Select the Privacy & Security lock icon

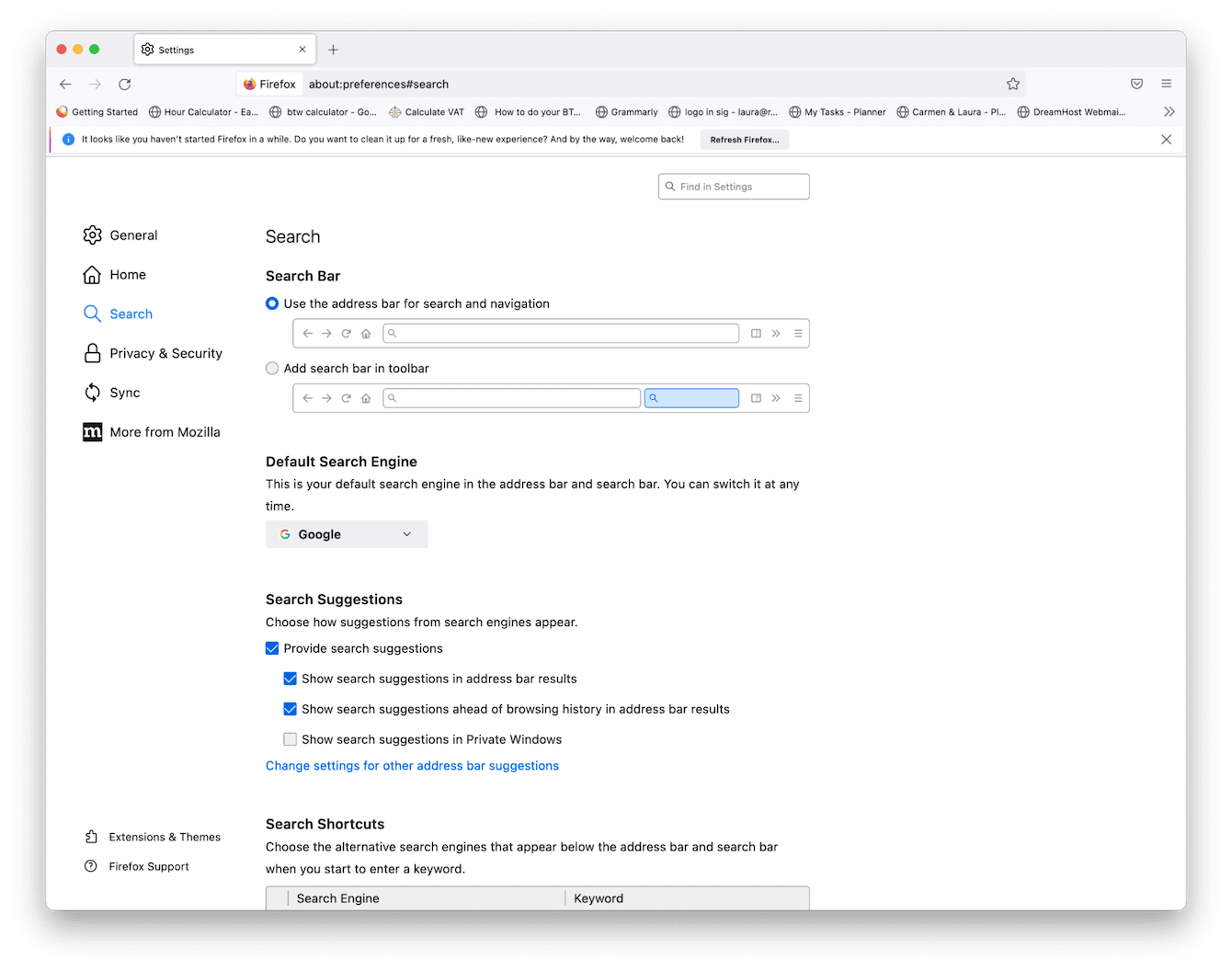point(93,353)
